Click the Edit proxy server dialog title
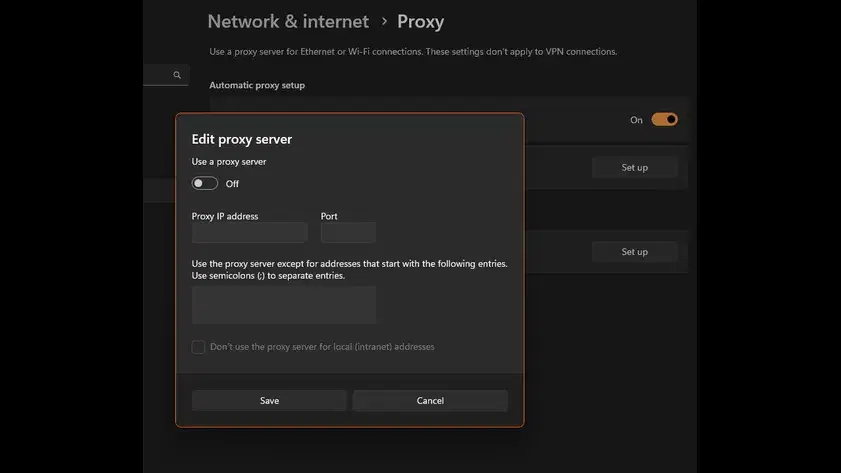The image size is (841, 473). [241, 139]
